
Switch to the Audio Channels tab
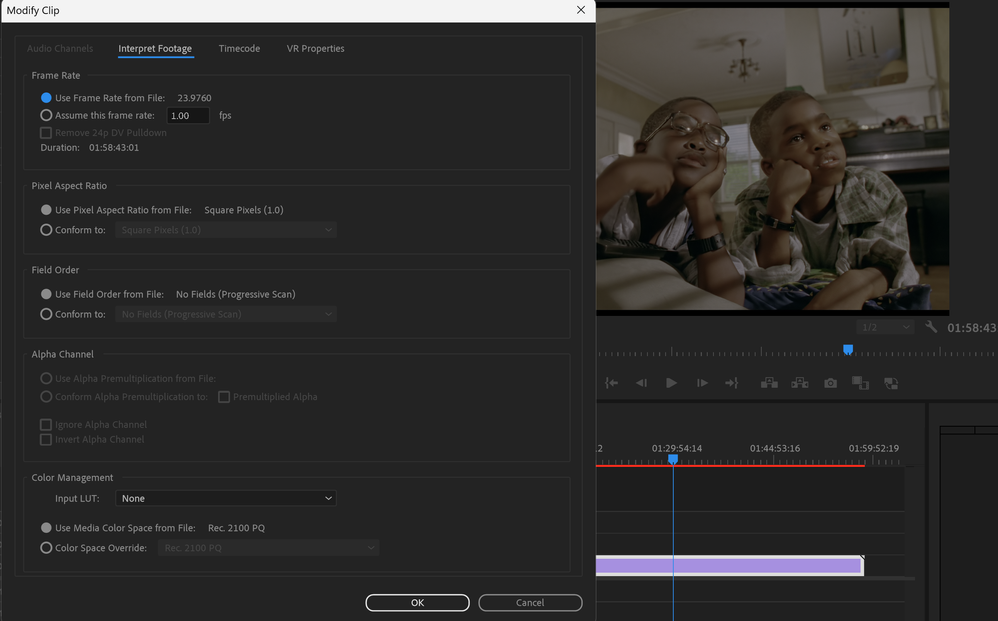point(60,48)
